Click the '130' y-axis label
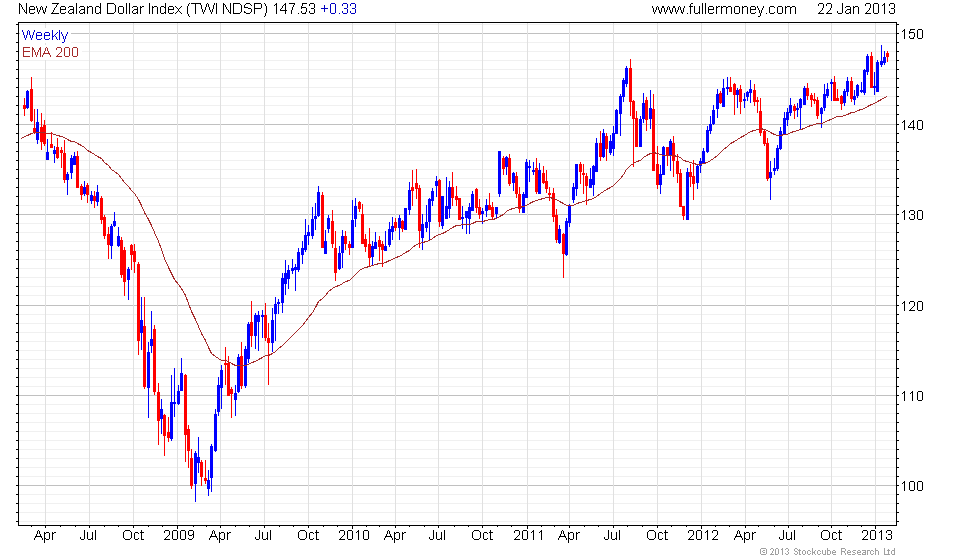Image resolution: width=980 pixels, height=560 pixels. pos(912,215)
